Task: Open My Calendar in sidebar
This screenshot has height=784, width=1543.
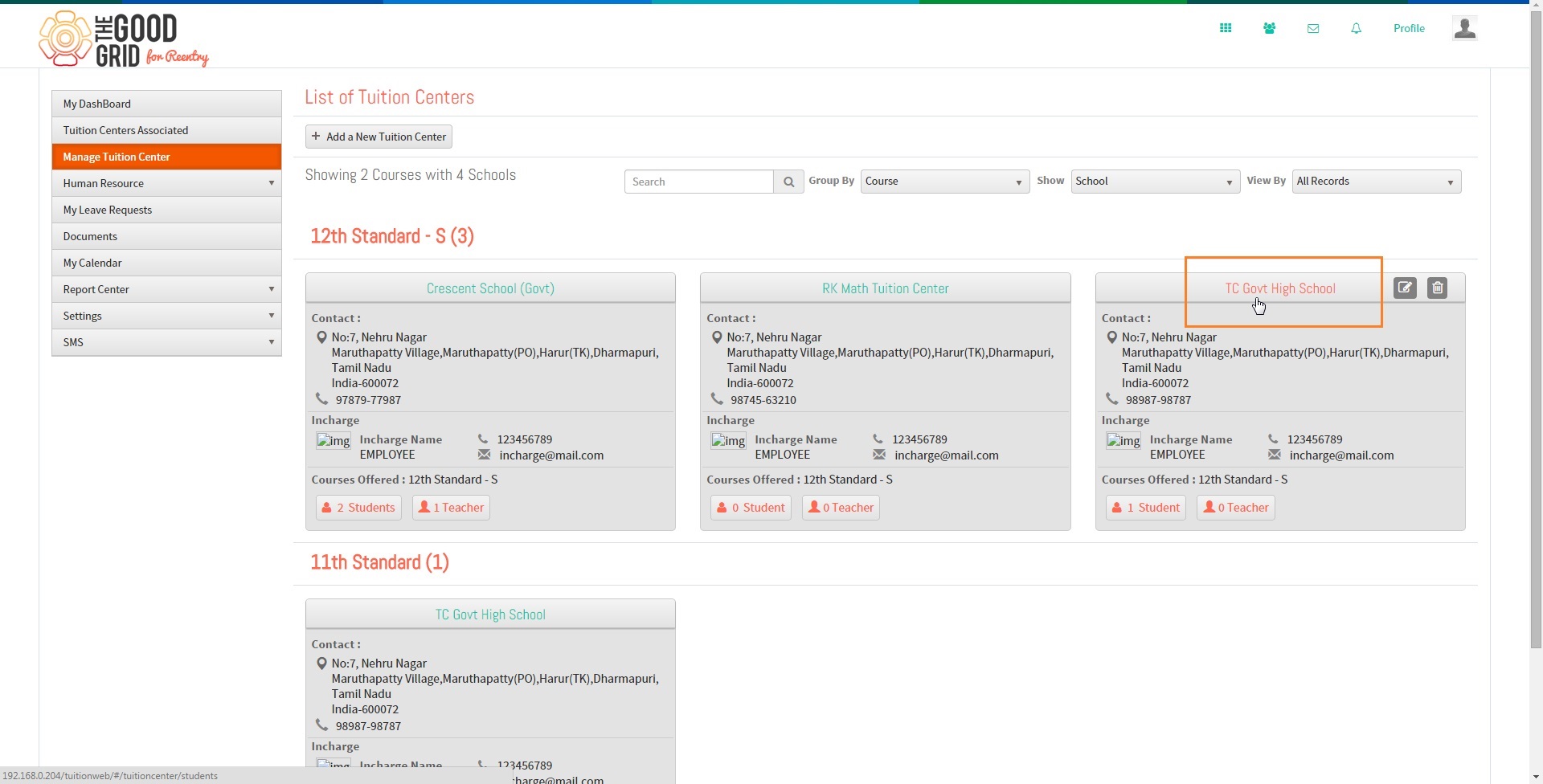Action: (166, 263)
